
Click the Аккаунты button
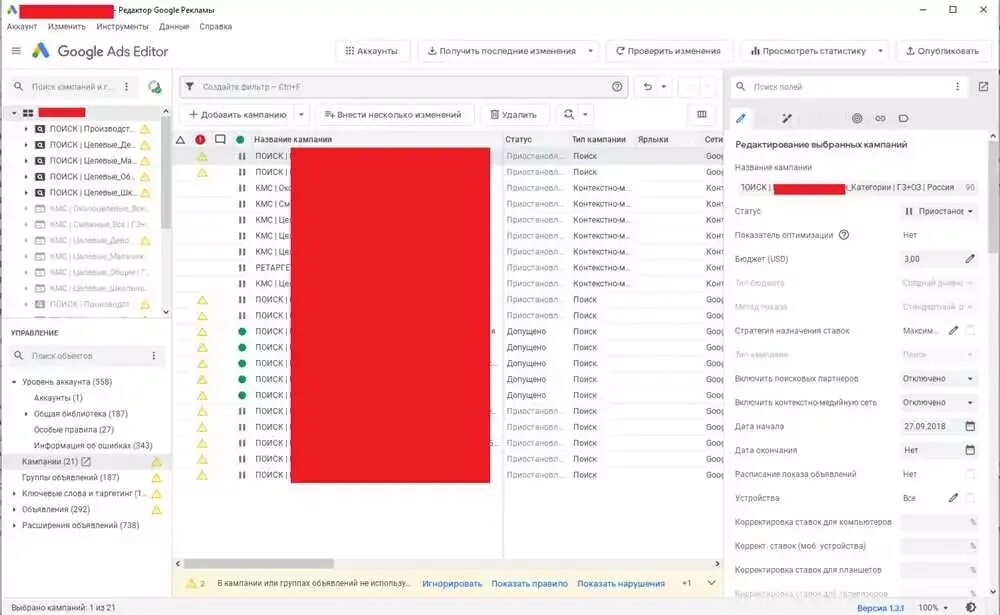[x=371, y=51]
